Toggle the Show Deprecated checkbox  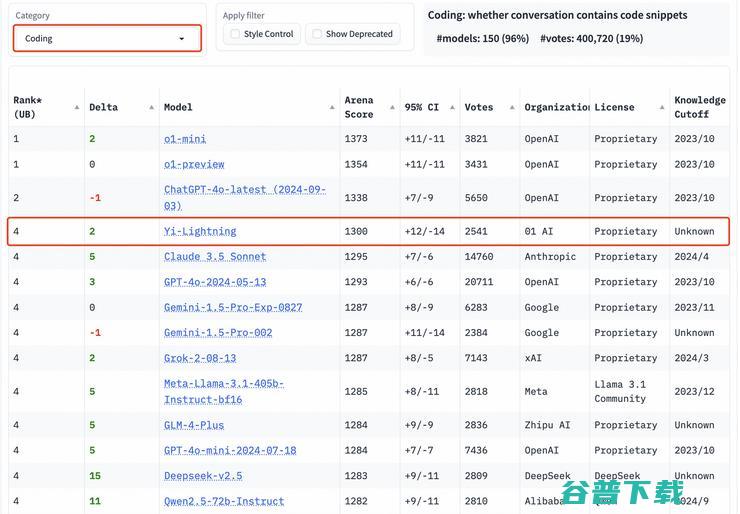[x=317, y=34]
